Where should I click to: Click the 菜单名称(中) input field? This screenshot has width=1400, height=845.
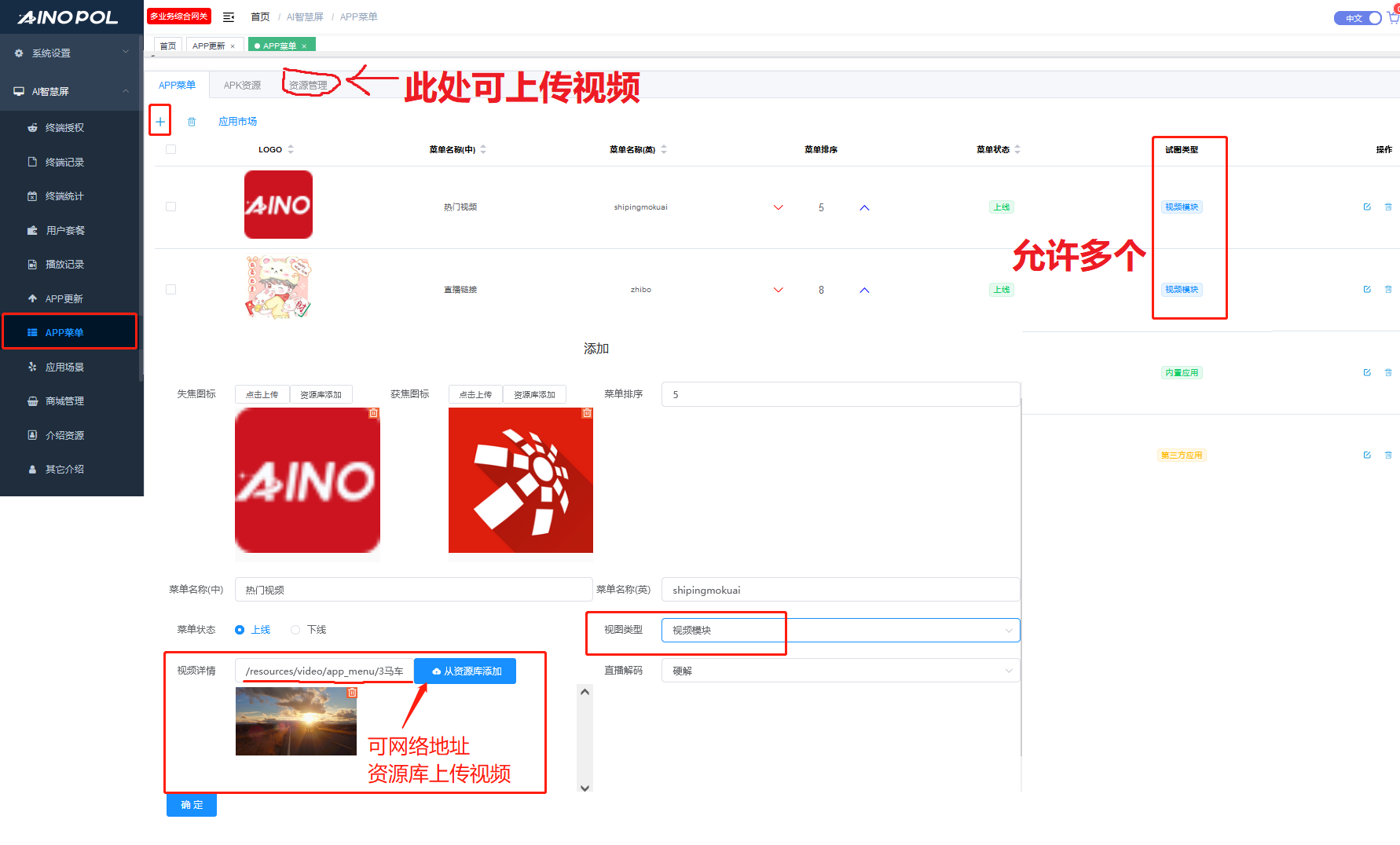tap(412, 590)
